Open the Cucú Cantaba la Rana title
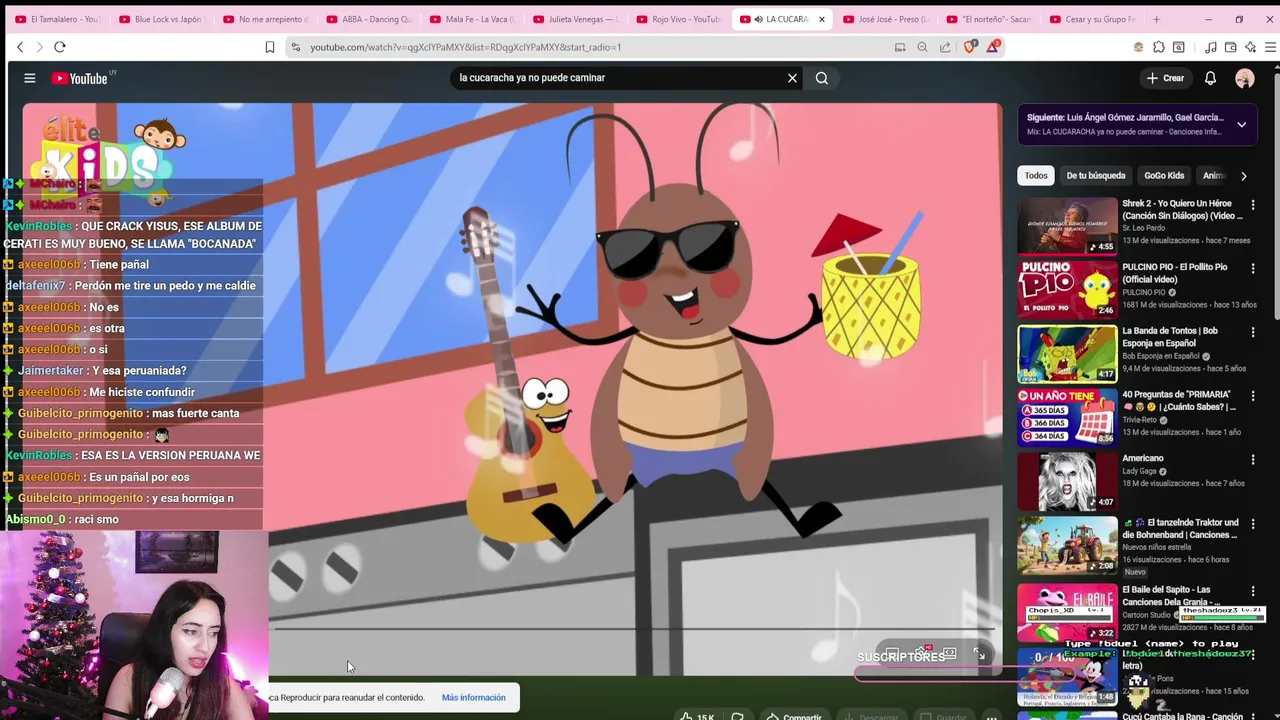Screen dimensions: 1280x720 (1182, 716)
